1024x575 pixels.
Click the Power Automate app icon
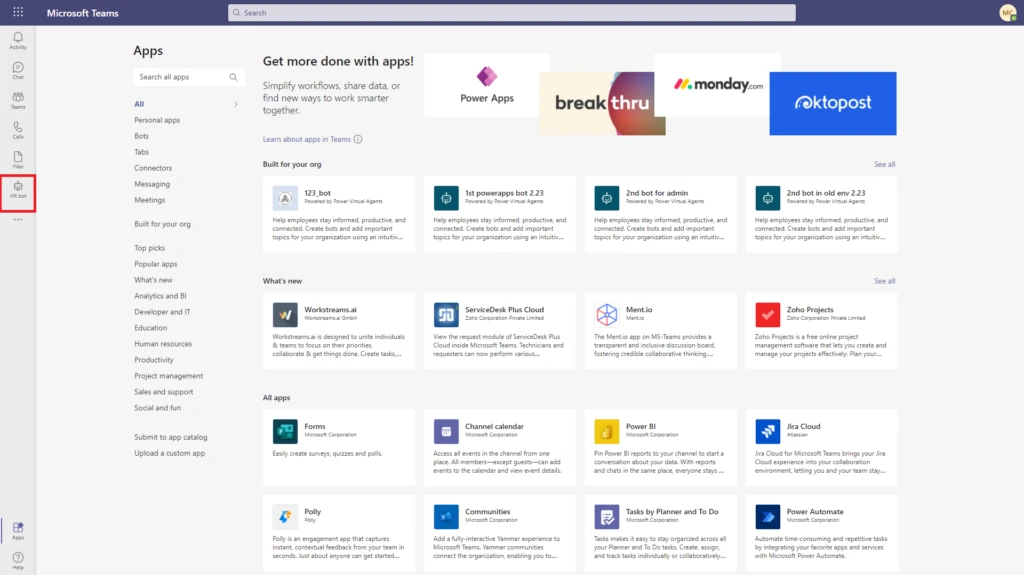(767, 517)
